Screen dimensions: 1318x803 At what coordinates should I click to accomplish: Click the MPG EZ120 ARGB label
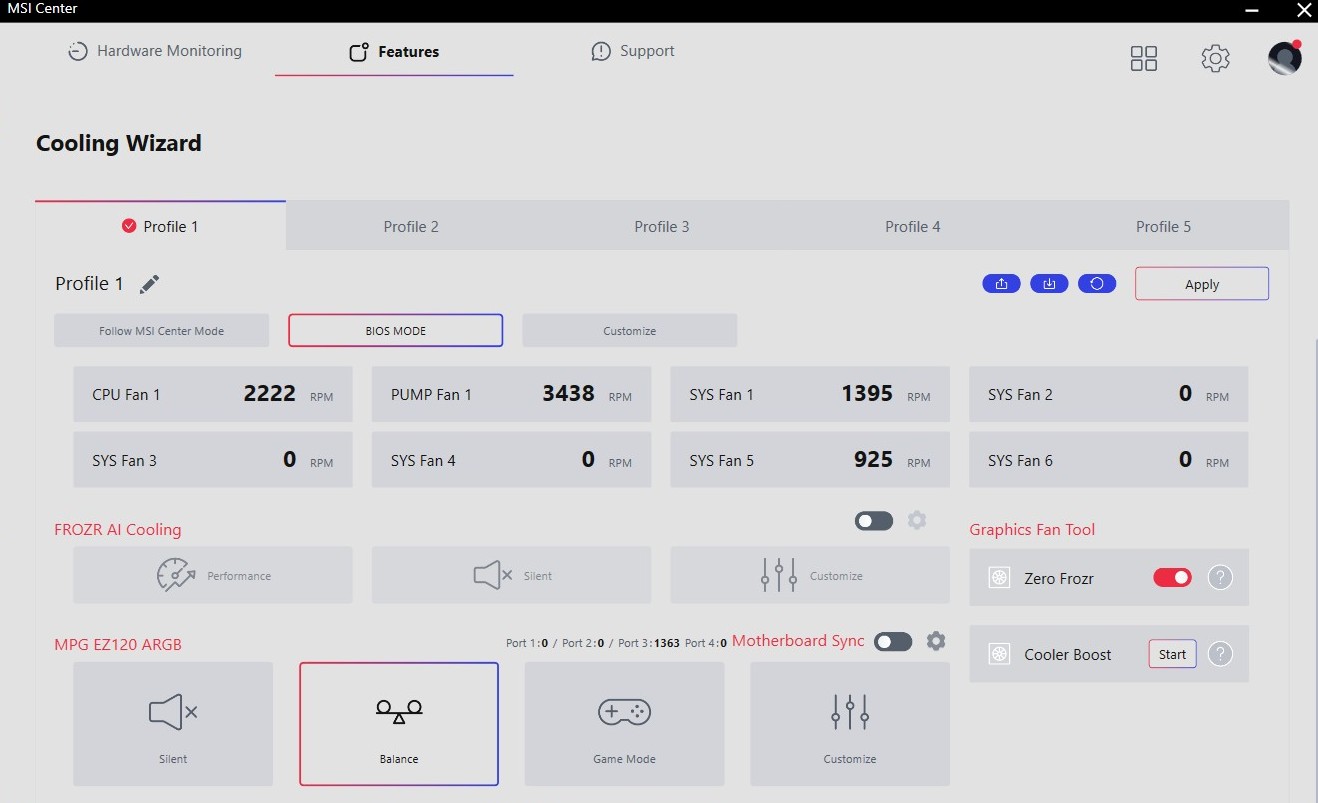118,645
